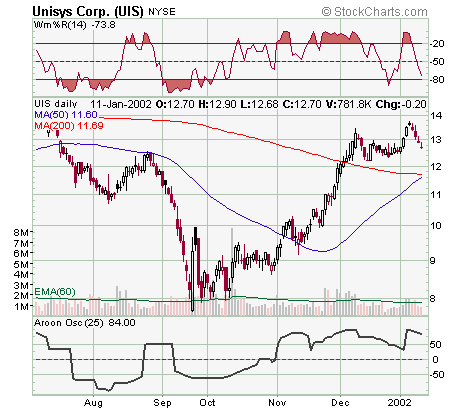Click the '1M' volume axis label

tap(21, 306)
